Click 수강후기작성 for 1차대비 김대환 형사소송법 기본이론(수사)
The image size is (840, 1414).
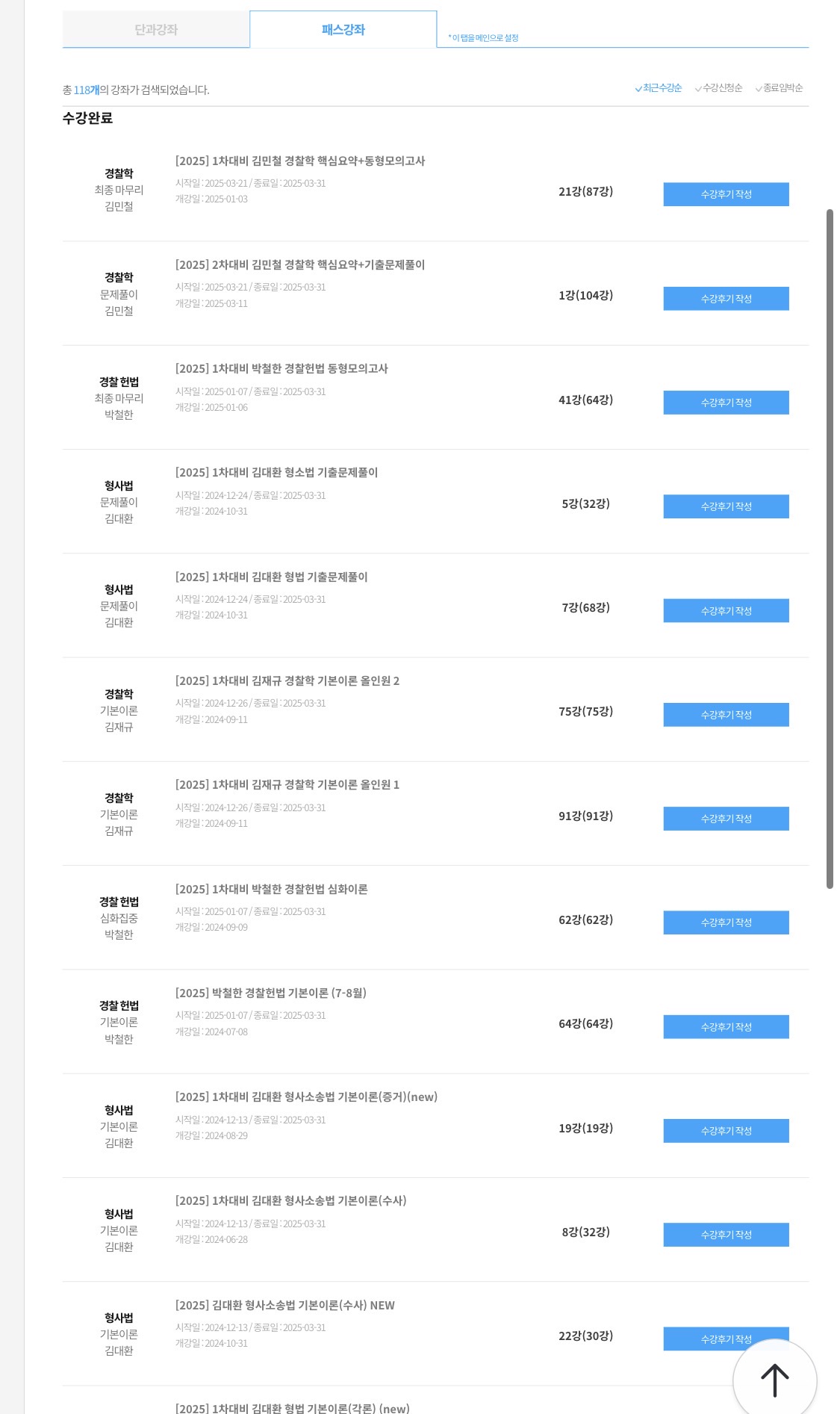(726, 1235)
